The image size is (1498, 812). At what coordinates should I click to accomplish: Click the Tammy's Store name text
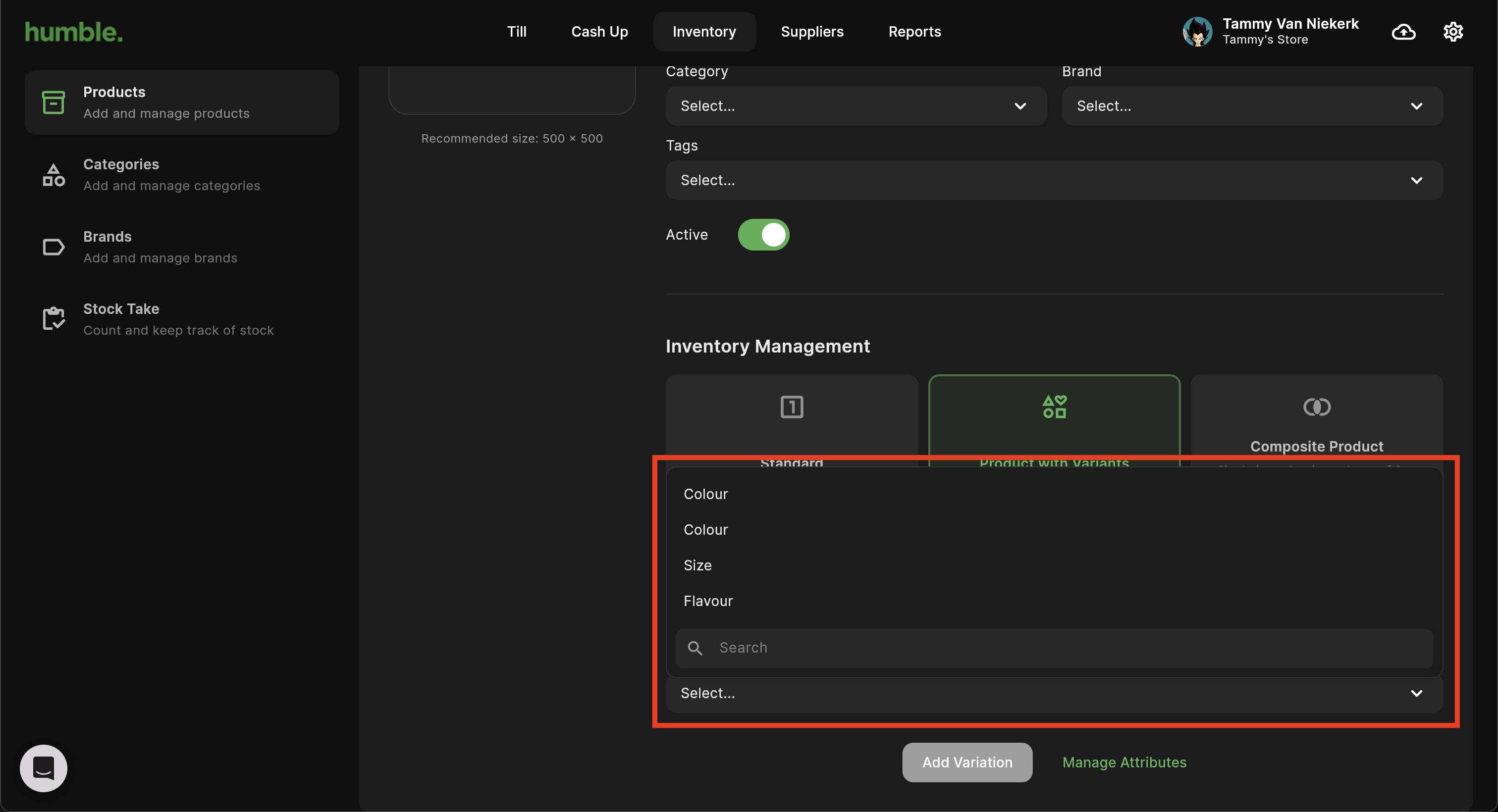click(1265, 40)
